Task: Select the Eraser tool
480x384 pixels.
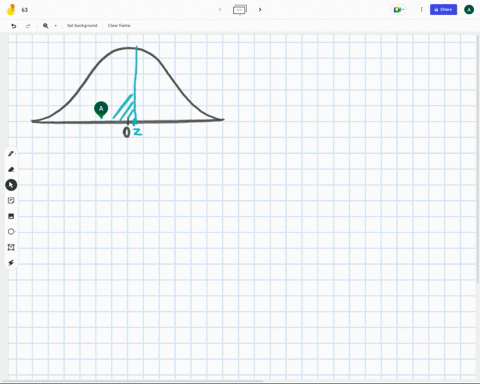Action: [x=11, y=169]
